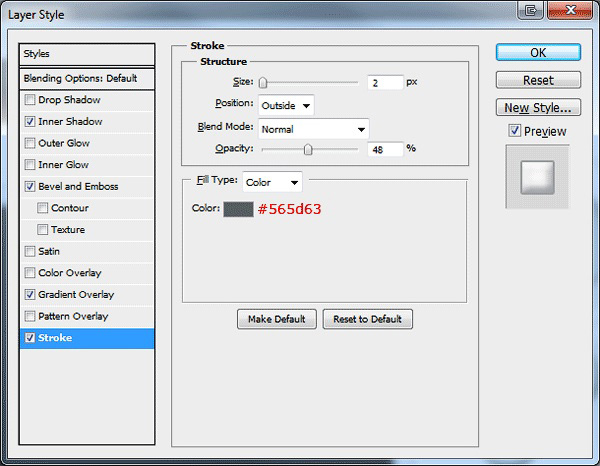
Task: Select the Inner Shadow label
Action: (70, 122)
